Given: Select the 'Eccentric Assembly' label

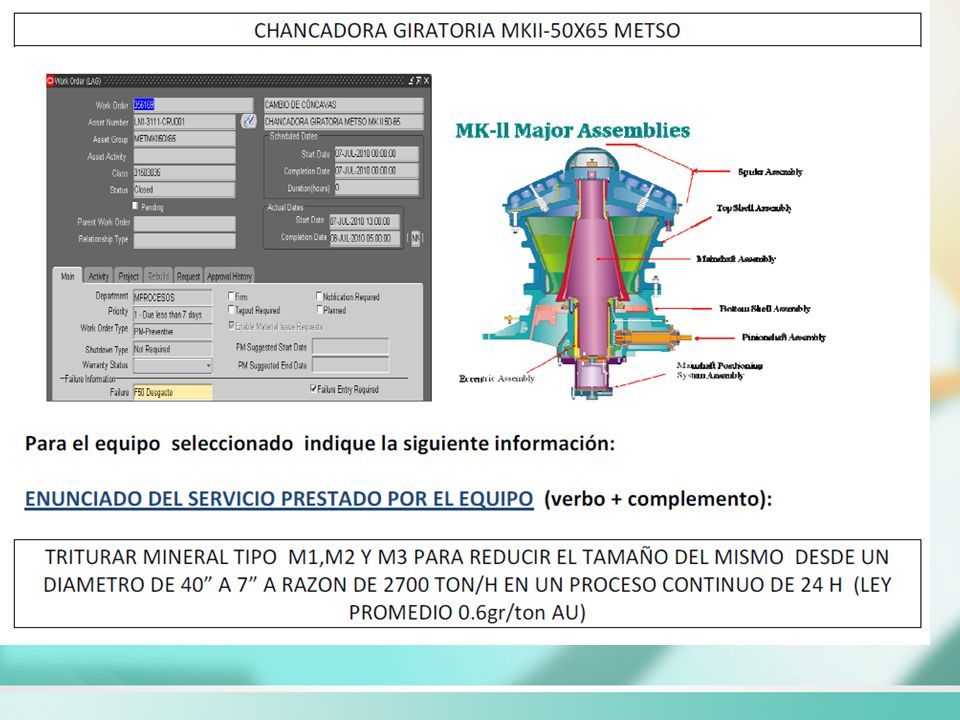Looking at the screenshot, I should (497, 378).
